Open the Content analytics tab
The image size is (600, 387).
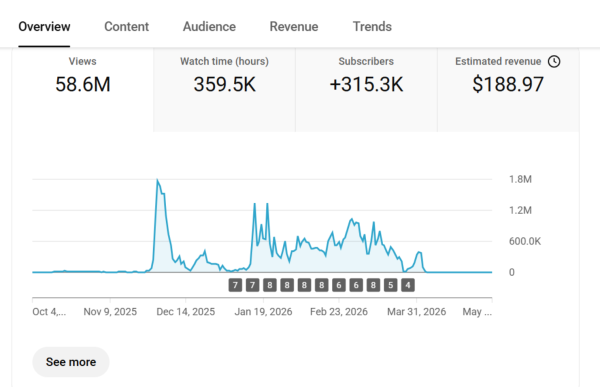126,27
